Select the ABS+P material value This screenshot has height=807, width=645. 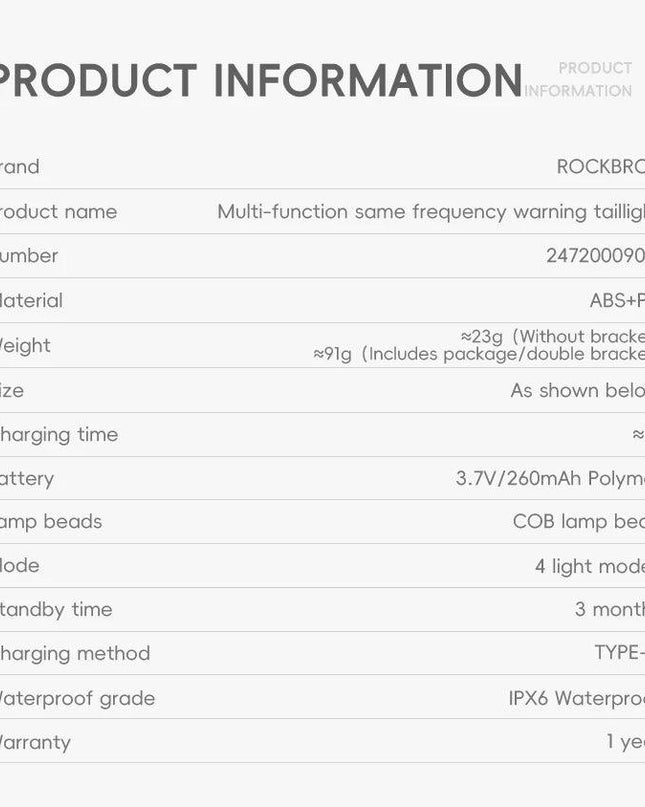tap(617, 300)
